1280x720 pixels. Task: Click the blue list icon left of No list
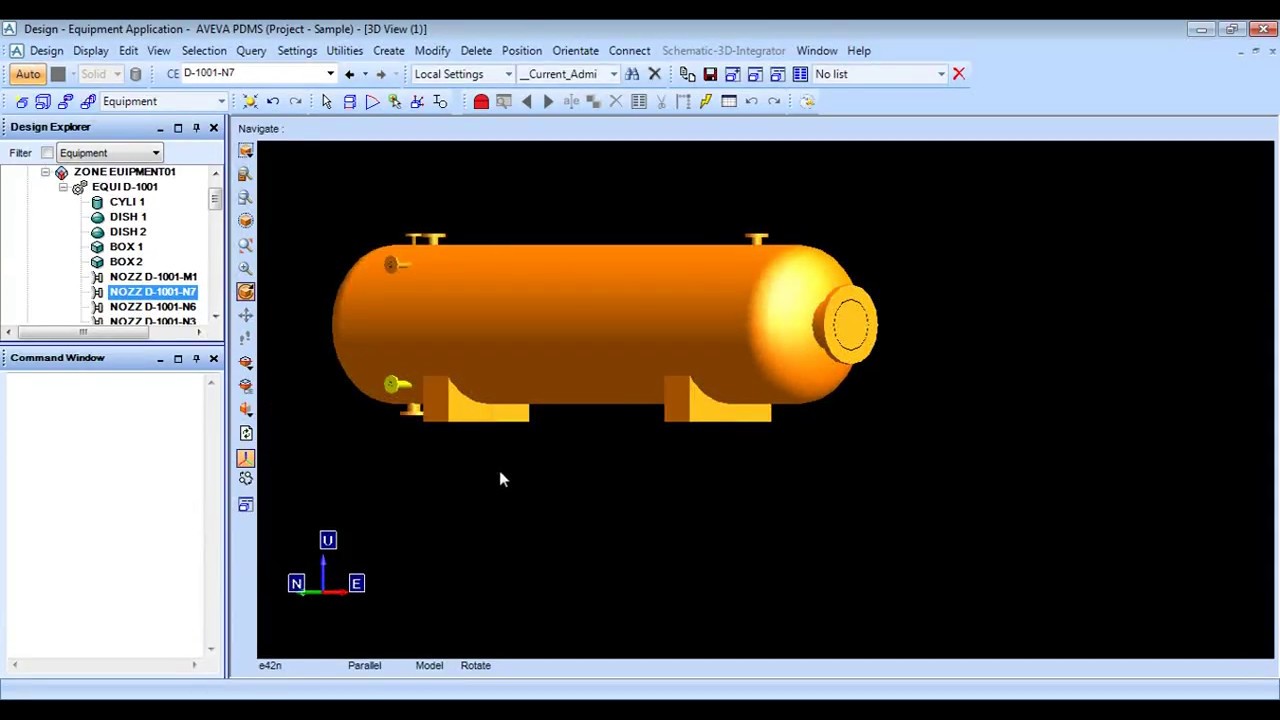800,74
